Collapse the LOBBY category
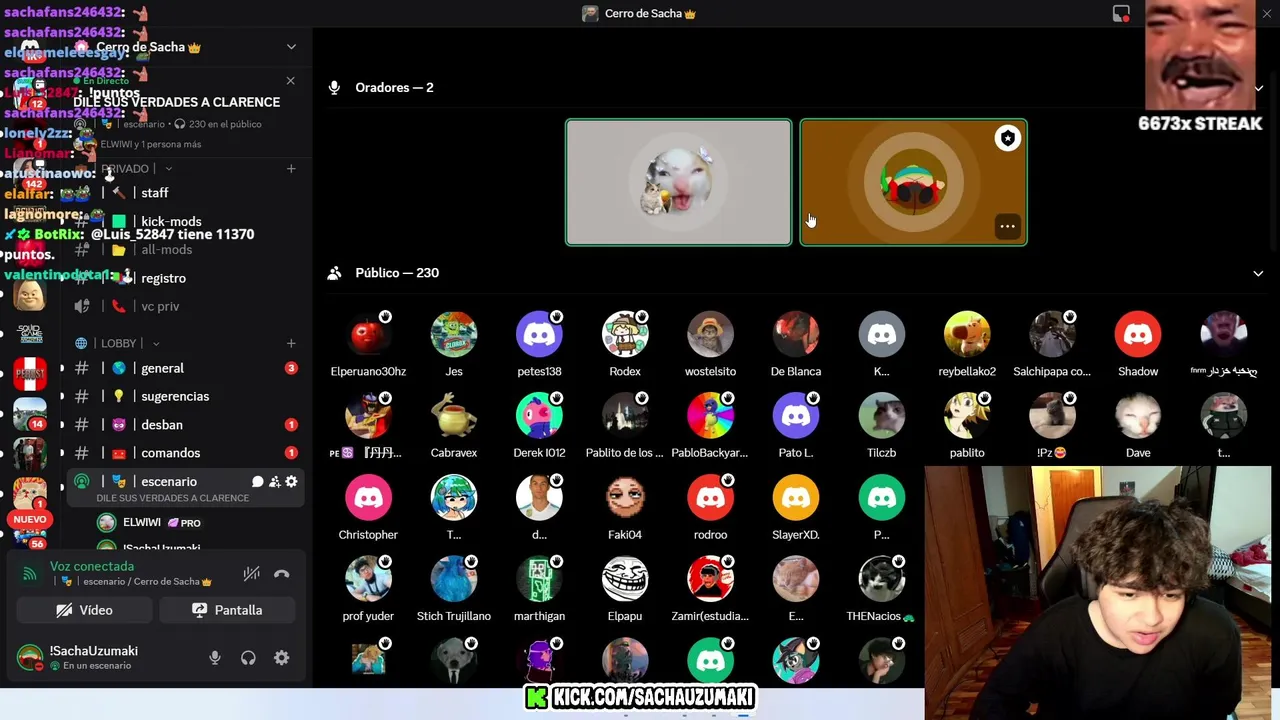The height and width of the screenshot is (720, 1280). [118, 343]
